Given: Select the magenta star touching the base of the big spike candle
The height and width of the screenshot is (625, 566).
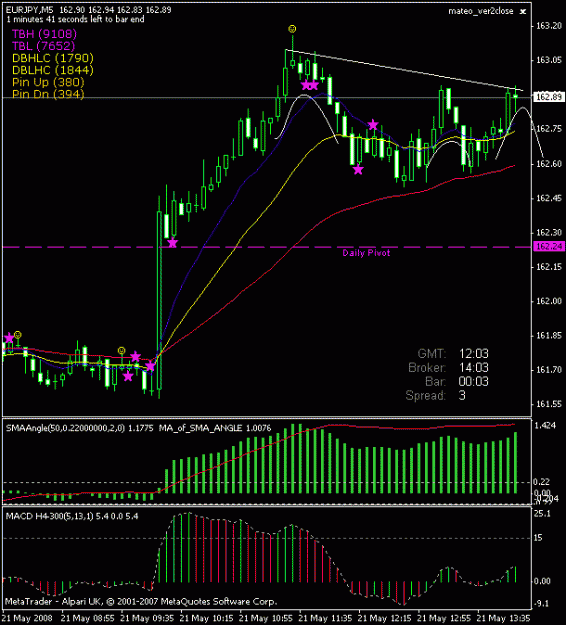Looking at the screenshot, I should [150, 366].
